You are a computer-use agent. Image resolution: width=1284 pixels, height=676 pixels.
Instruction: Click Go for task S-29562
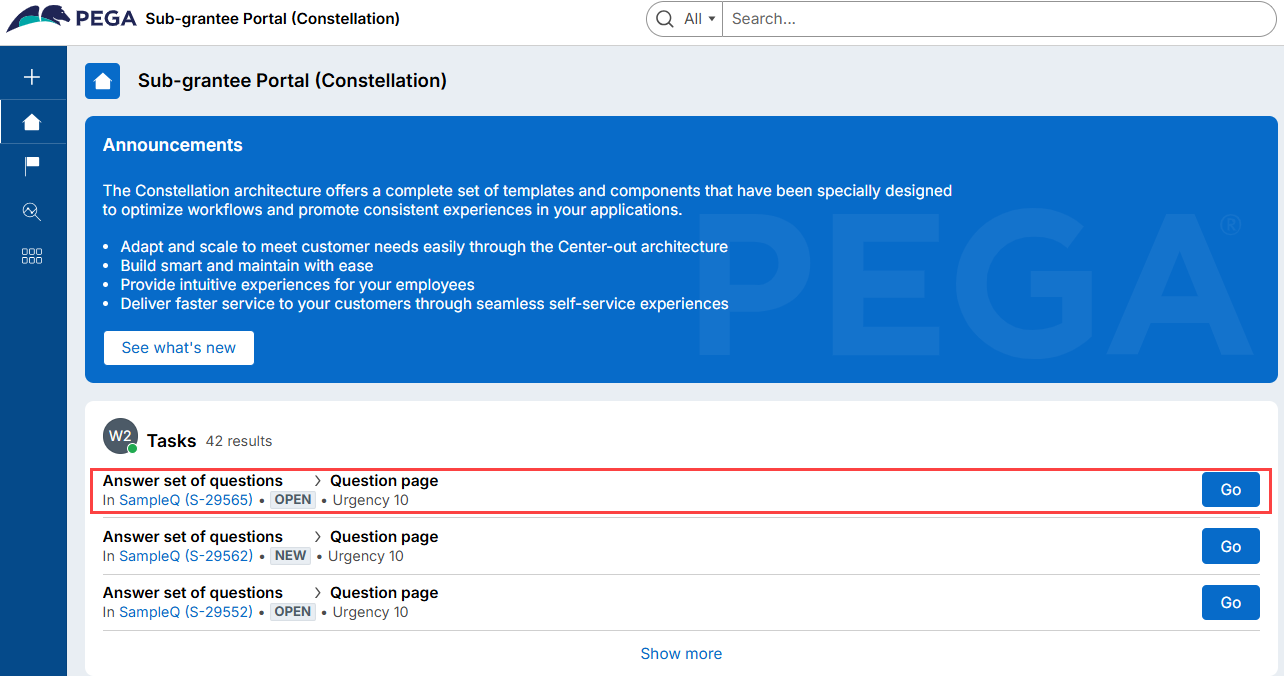(1230, 546)
